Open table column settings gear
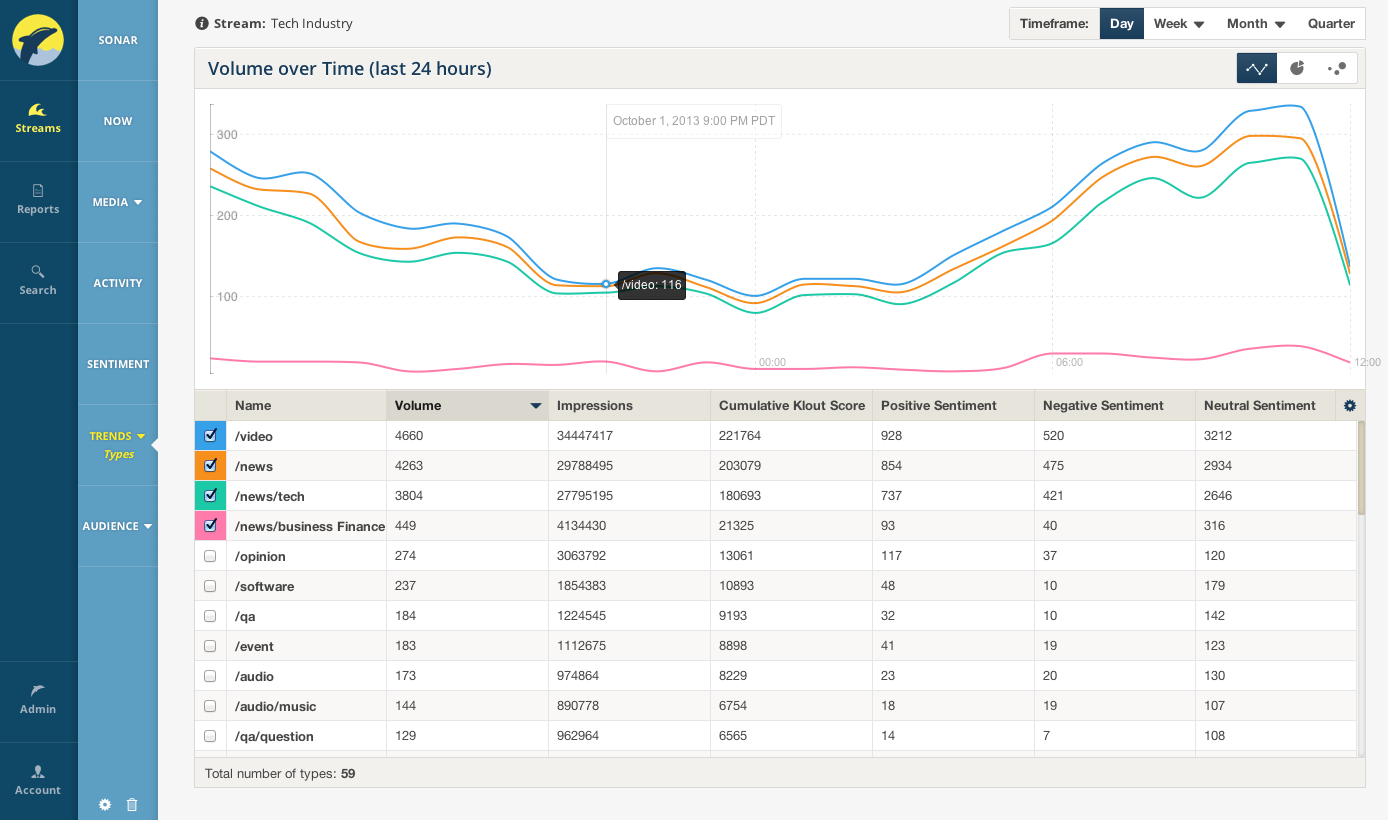This screenshot has width=1388, height=820. point(1350,405)
